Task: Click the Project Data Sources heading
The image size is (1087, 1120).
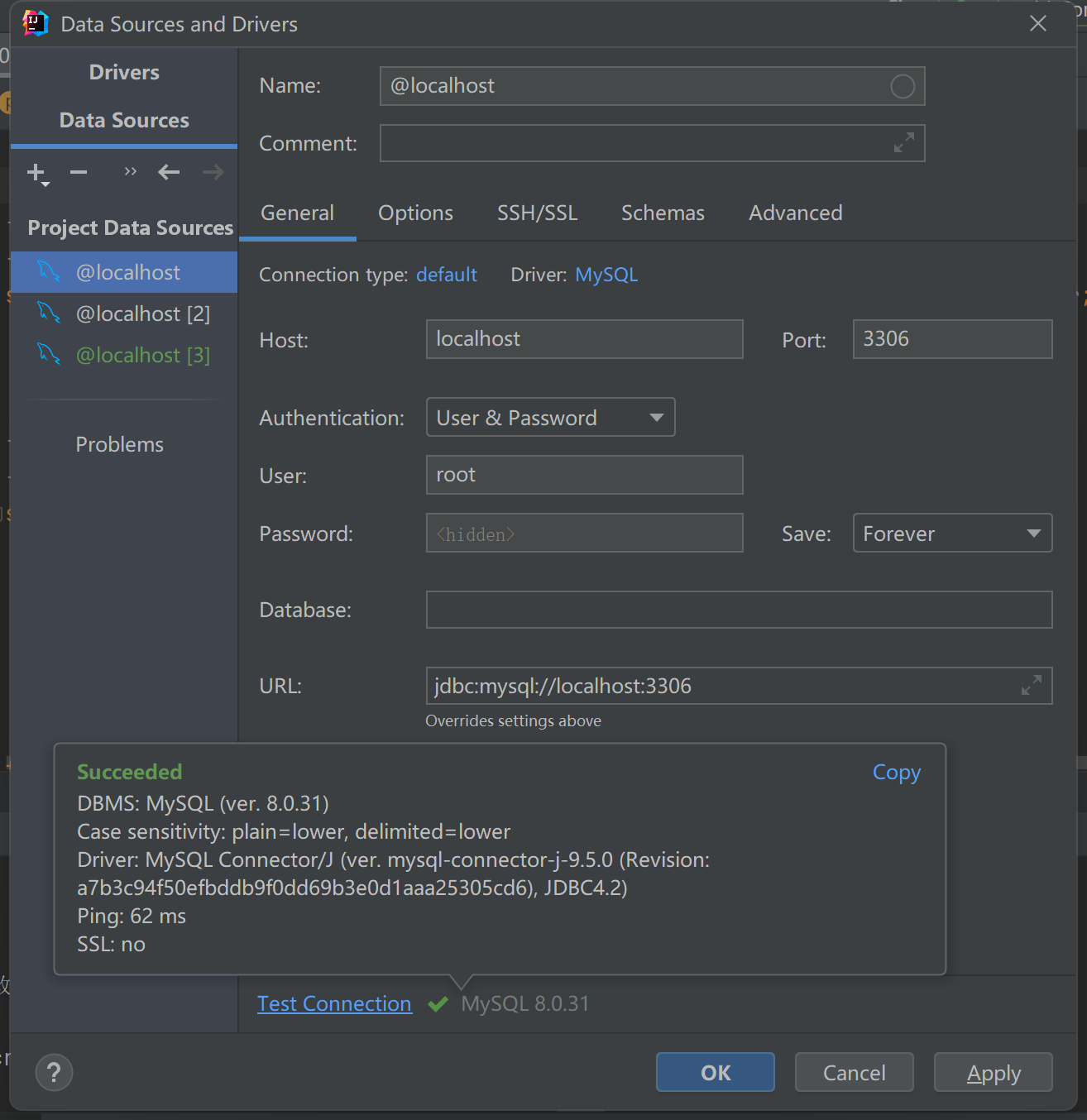Action: click(131, 227)
